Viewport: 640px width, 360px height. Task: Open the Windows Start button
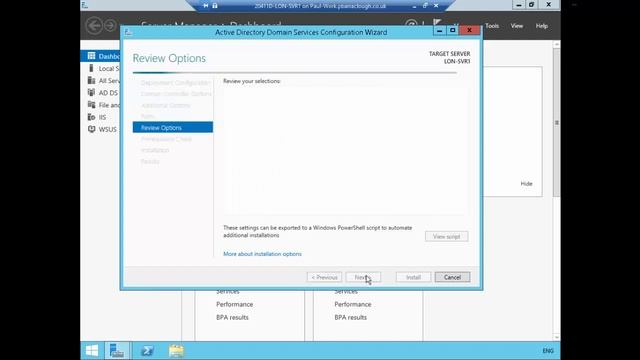(92, 351)
